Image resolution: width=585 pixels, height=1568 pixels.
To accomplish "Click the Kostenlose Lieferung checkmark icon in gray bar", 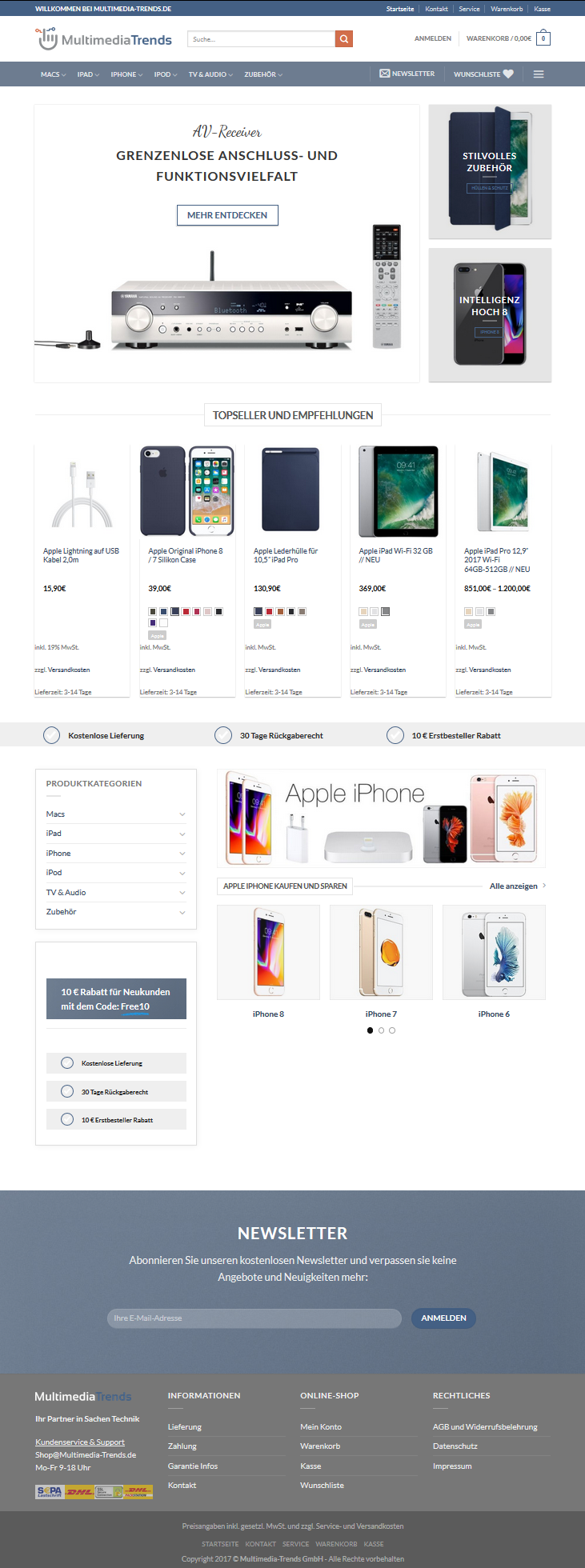I will click(51, 735).
